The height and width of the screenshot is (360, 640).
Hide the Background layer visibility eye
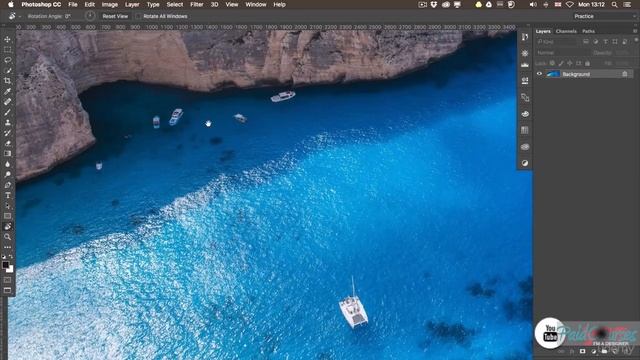[x=539, y=74]
